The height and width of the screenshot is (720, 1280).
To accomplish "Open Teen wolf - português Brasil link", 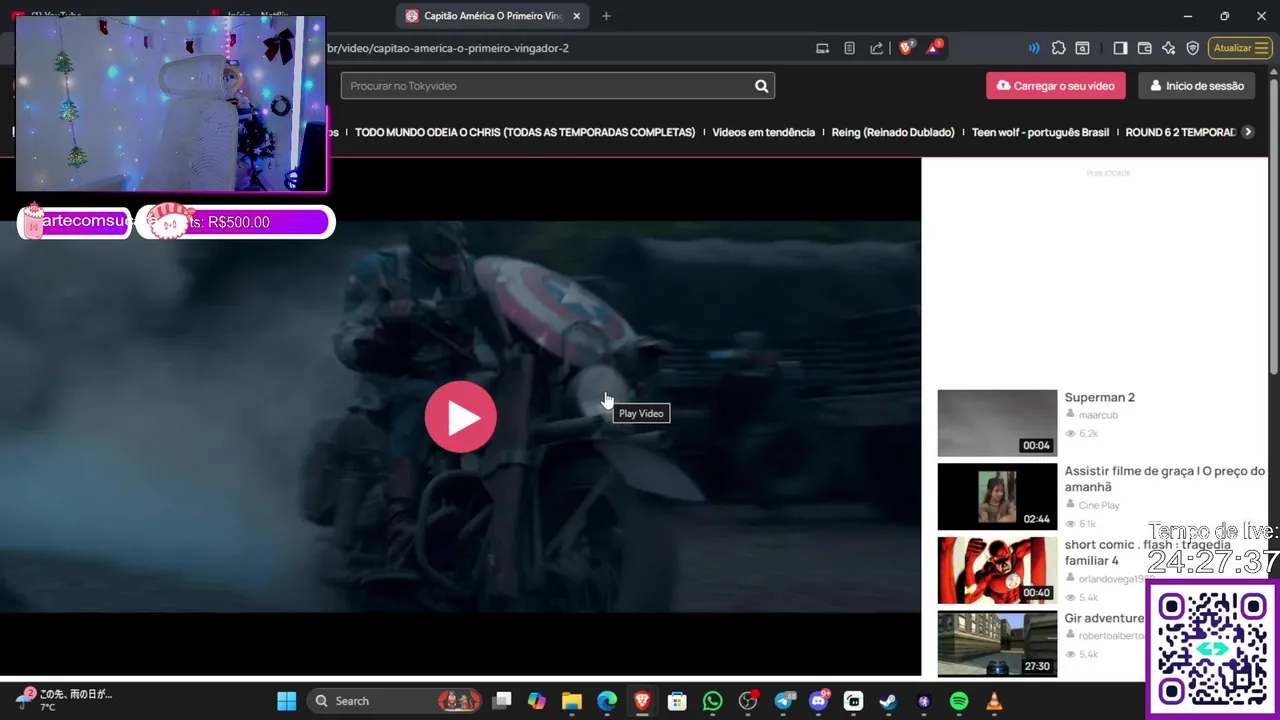I will coord(1040,132).
